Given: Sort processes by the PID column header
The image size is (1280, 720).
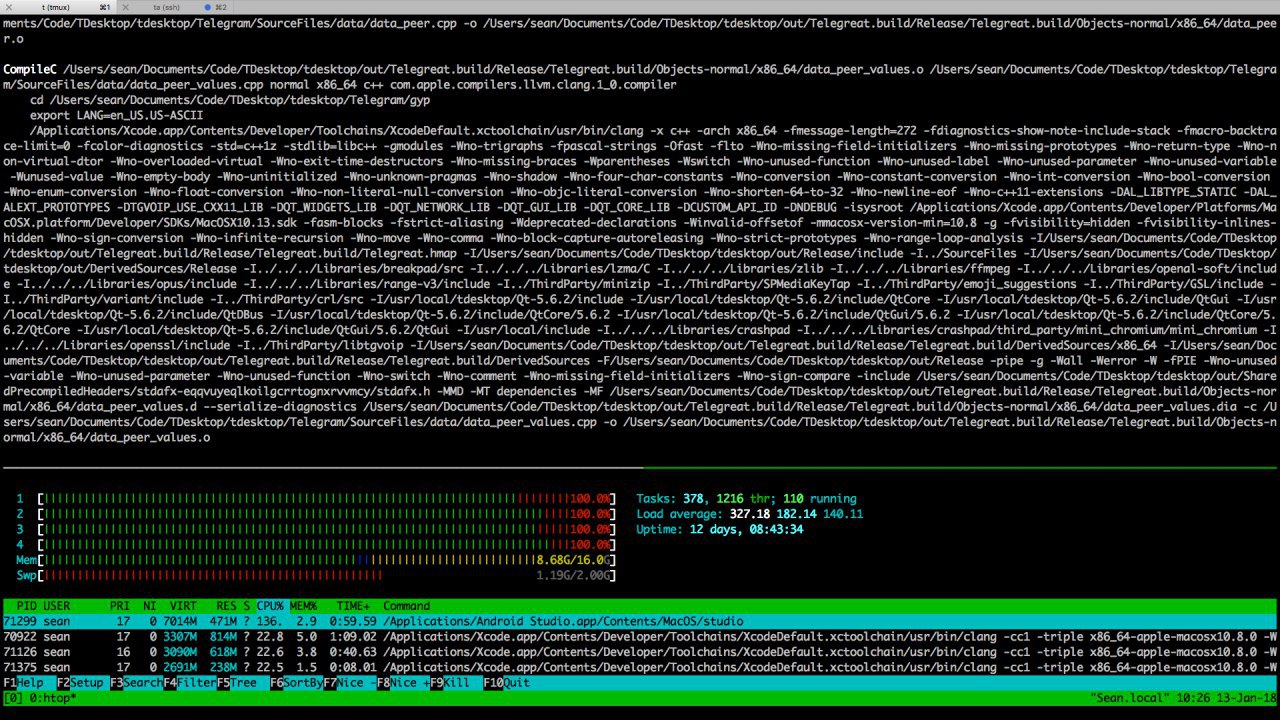Looking at the screenshot, I should (x=26, y=606).
